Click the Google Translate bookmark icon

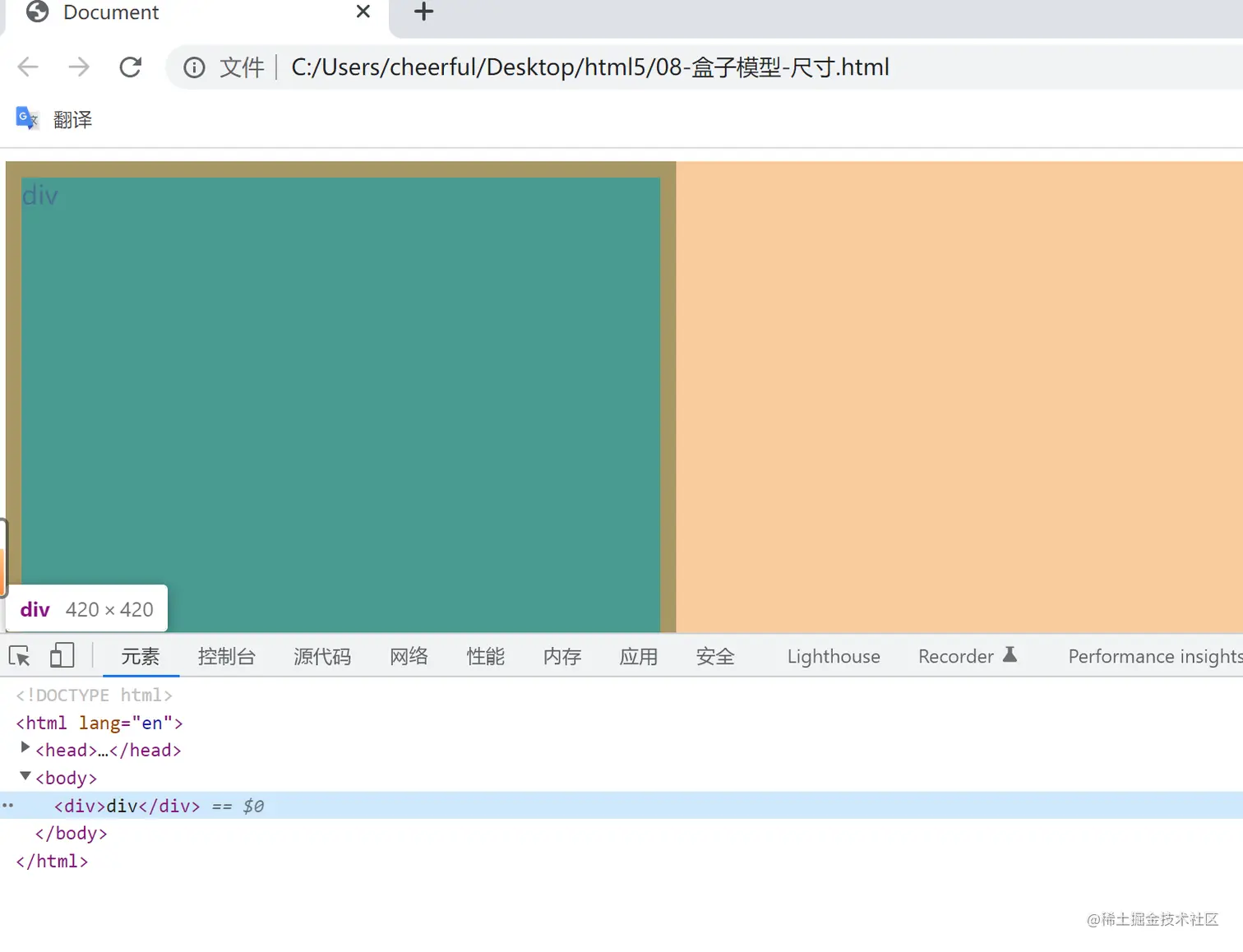coord(27,119)
